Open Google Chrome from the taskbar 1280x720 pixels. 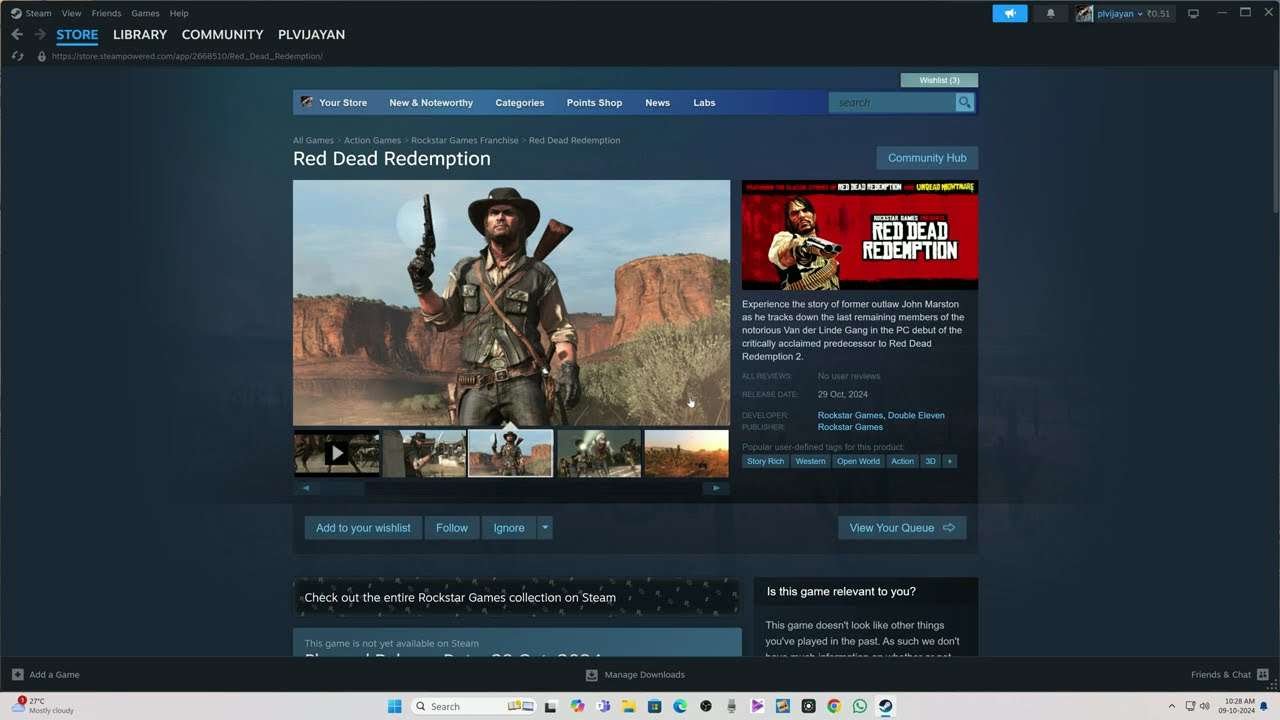pos(834,706)
